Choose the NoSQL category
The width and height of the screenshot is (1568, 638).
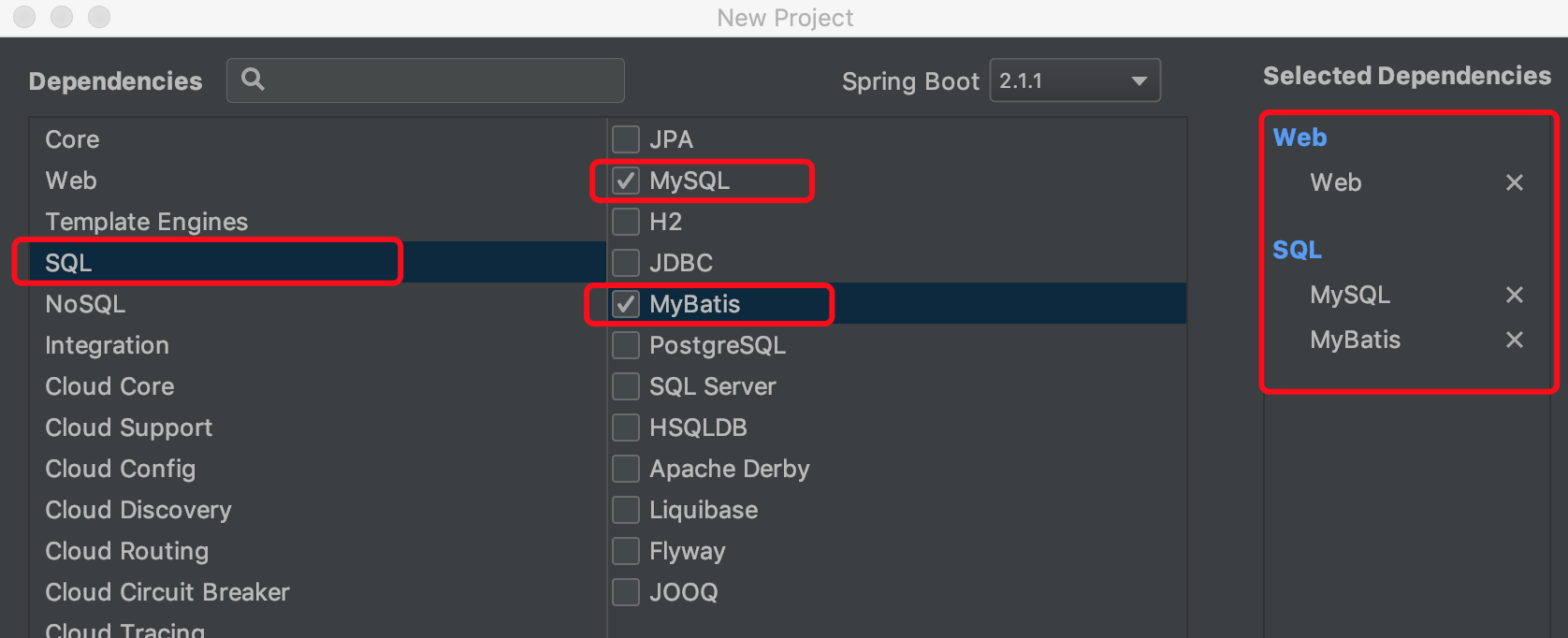318,304
